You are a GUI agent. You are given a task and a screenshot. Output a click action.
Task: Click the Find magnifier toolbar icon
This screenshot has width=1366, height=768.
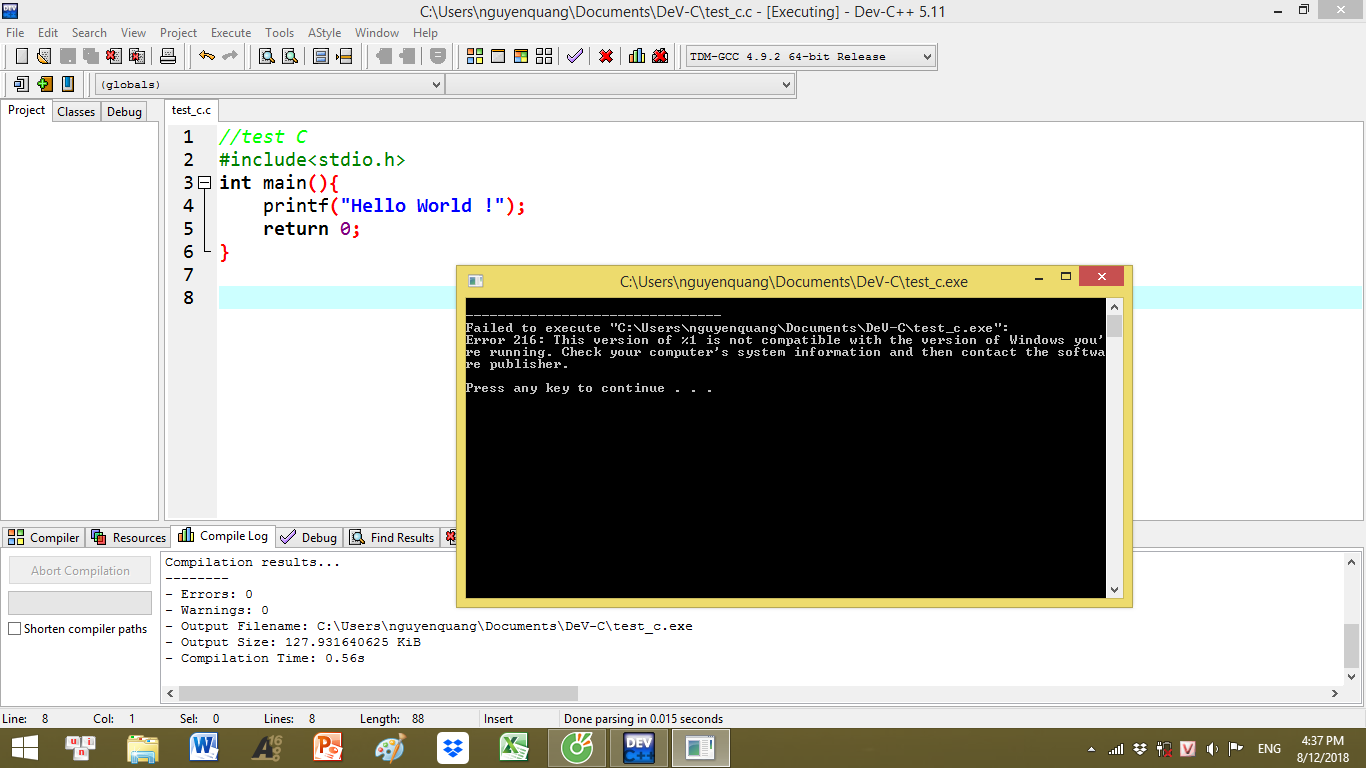click(267, 56)
